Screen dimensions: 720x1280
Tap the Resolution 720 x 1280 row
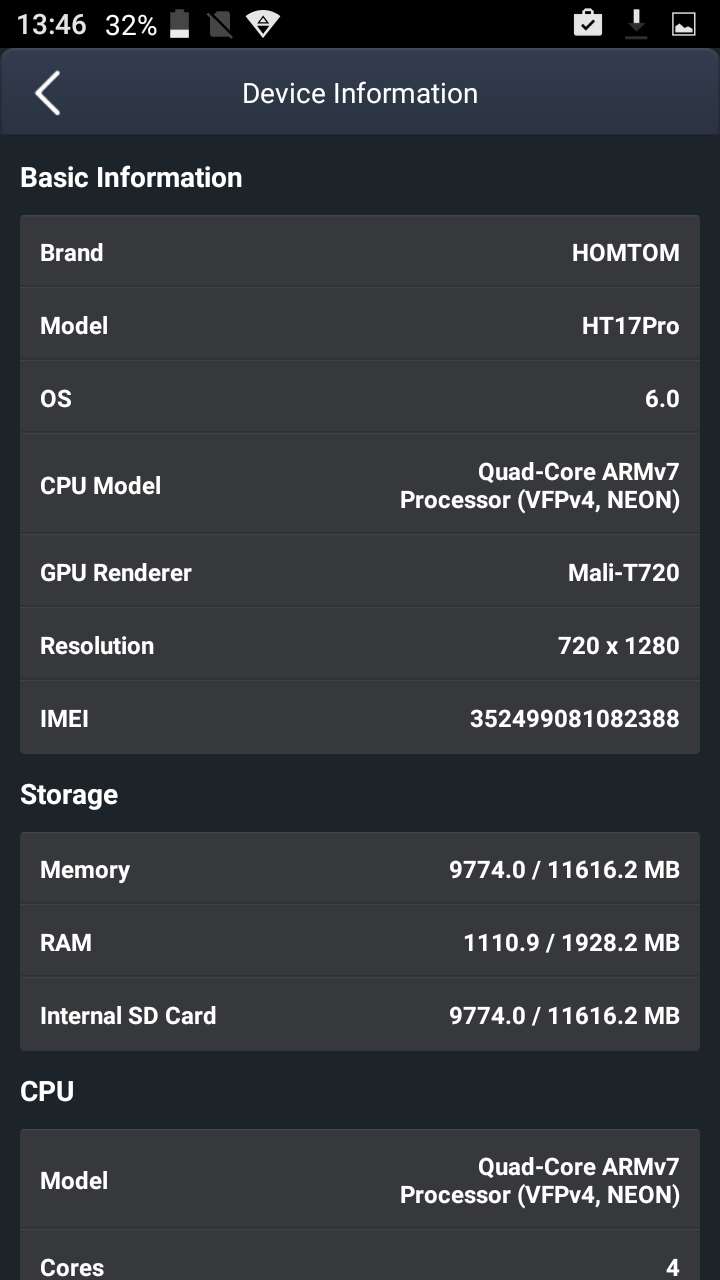click(360, 645)
